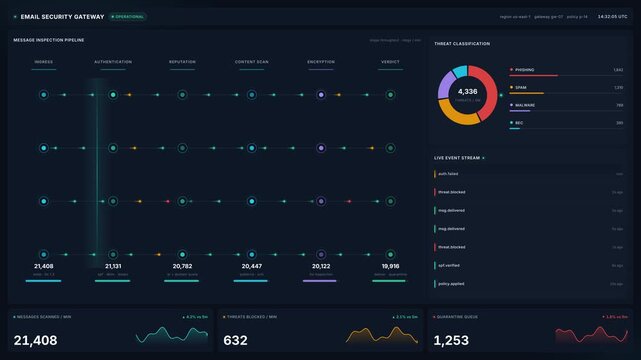Select the INGRESS stage header

(44, 62)
